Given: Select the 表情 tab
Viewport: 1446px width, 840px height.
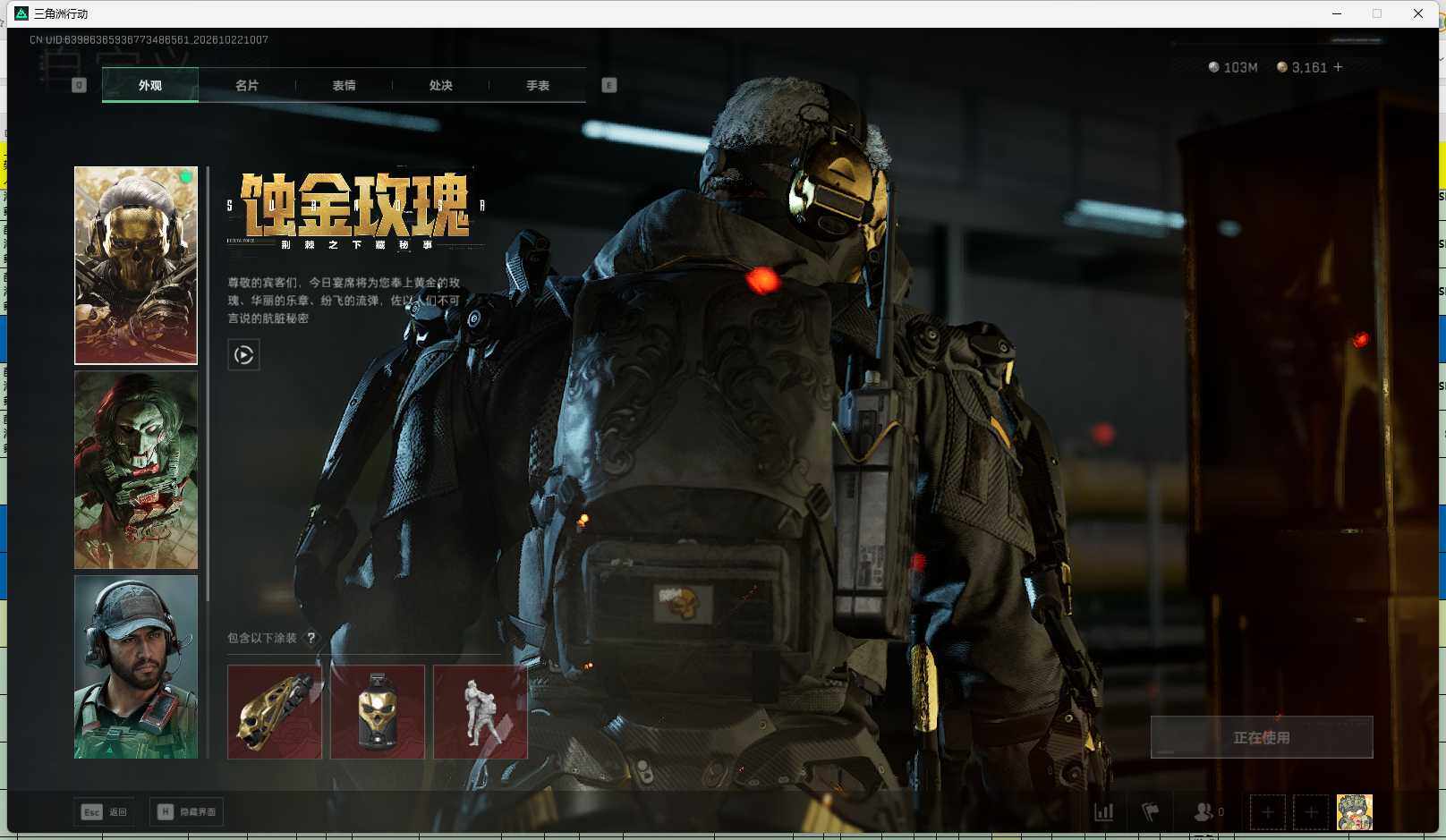Looking at the screenshot, I should [x=344, y=85].
